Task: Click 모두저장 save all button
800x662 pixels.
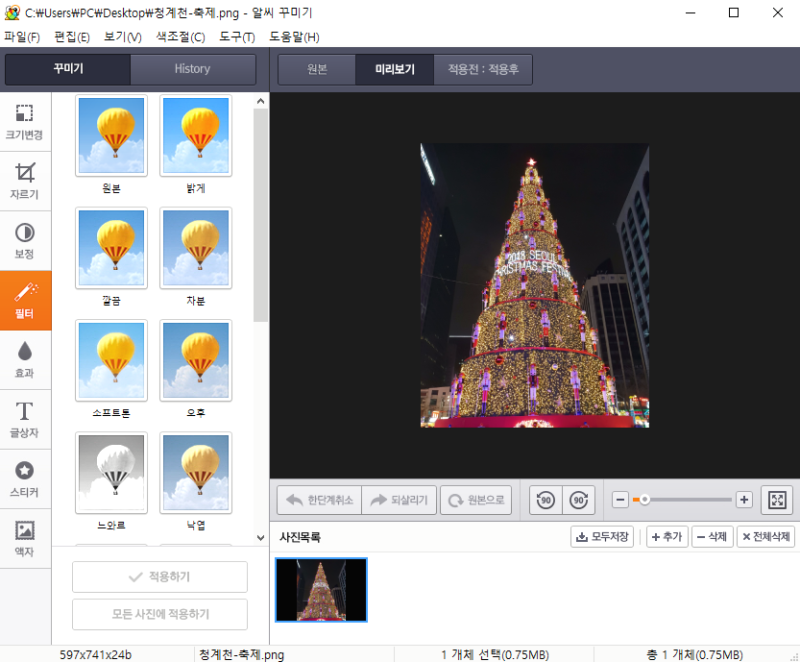Action: click(x=602, y=537)
